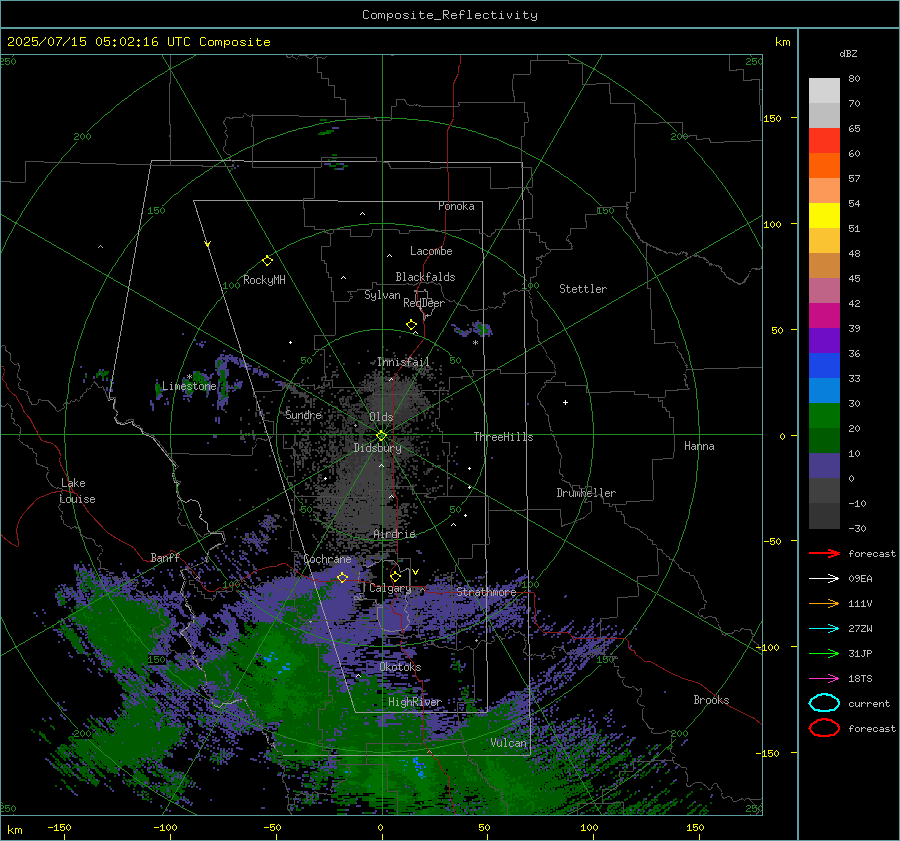Click the HighRiver label
The height and width of the screenshot is (841, 900).
click(415, 702)
